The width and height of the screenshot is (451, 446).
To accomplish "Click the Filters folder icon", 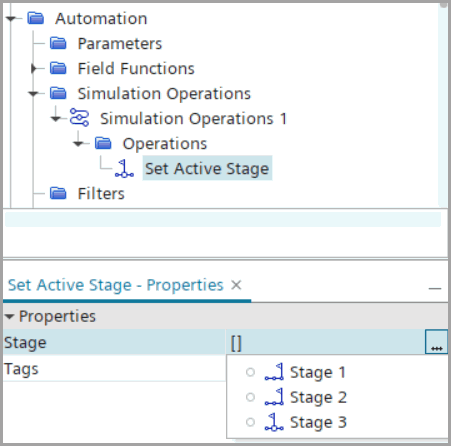I will click(x=58, y=193).
